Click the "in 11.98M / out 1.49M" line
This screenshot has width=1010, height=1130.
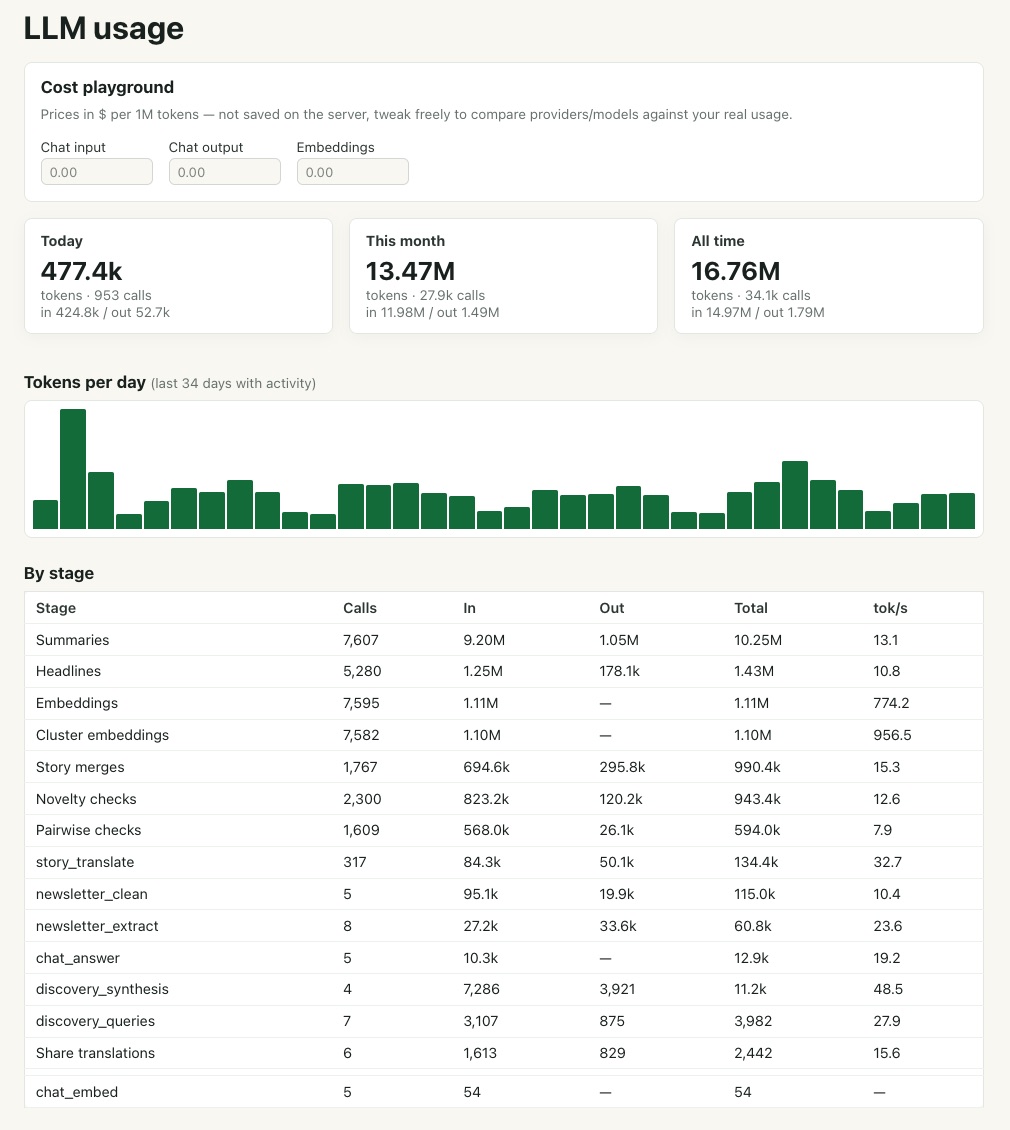[433, 312]
